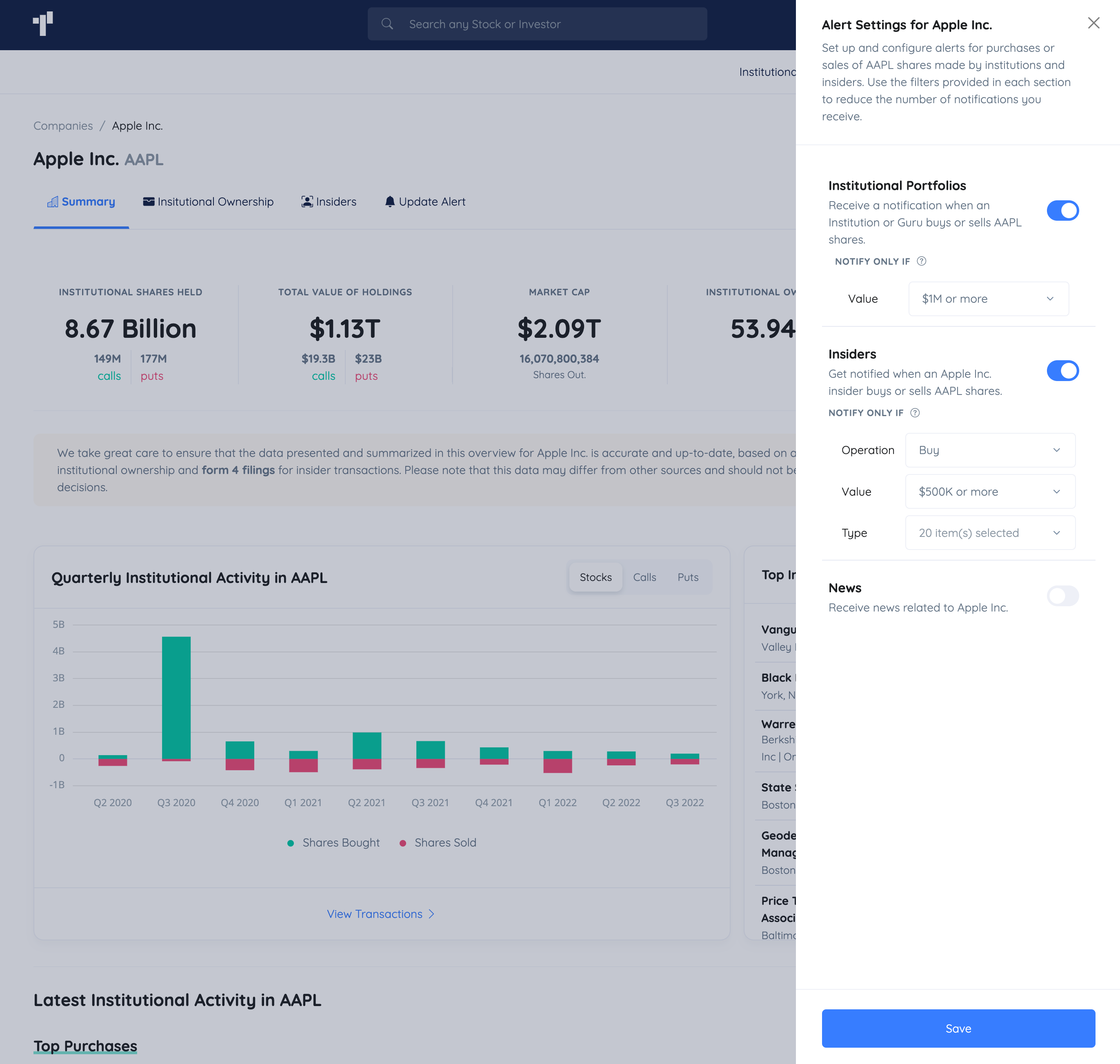Click the Q4 2021 axis label
The height and width of the screenshot is (1064, 1120).
point(493,803)
